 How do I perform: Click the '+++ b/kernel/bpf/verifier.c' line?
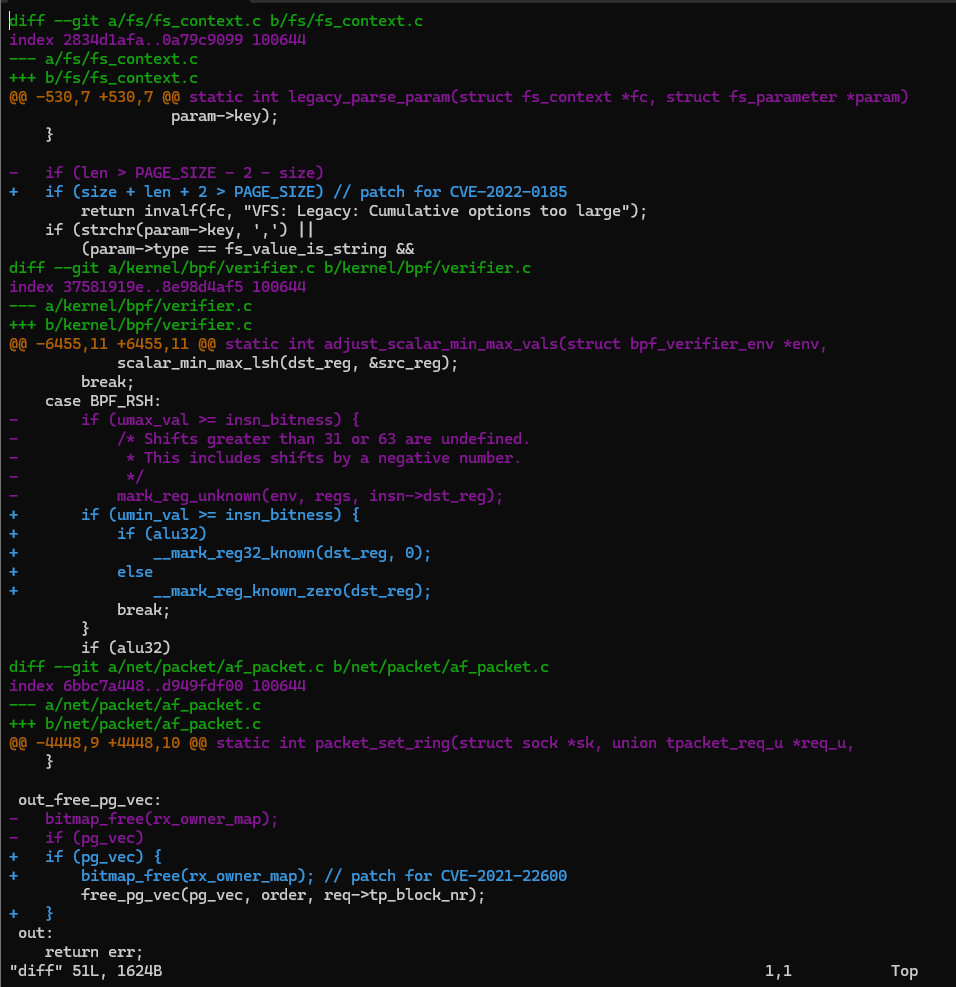(x=130, y=325)
